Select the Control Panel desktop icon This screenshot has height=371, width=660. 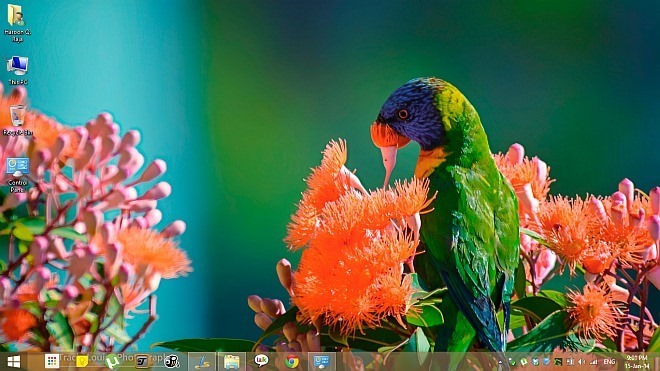pyautogui.click(x=17, y=174)
